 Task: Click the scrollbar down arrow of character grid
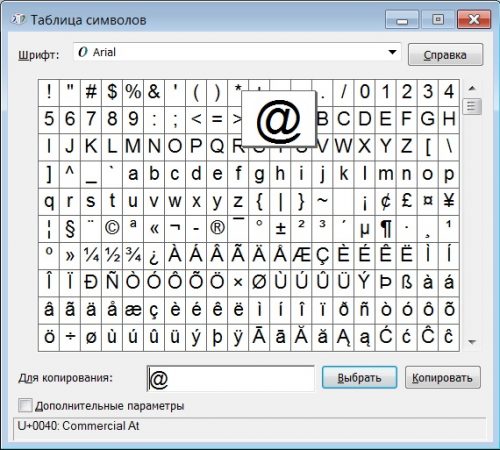tap(472, 342)
